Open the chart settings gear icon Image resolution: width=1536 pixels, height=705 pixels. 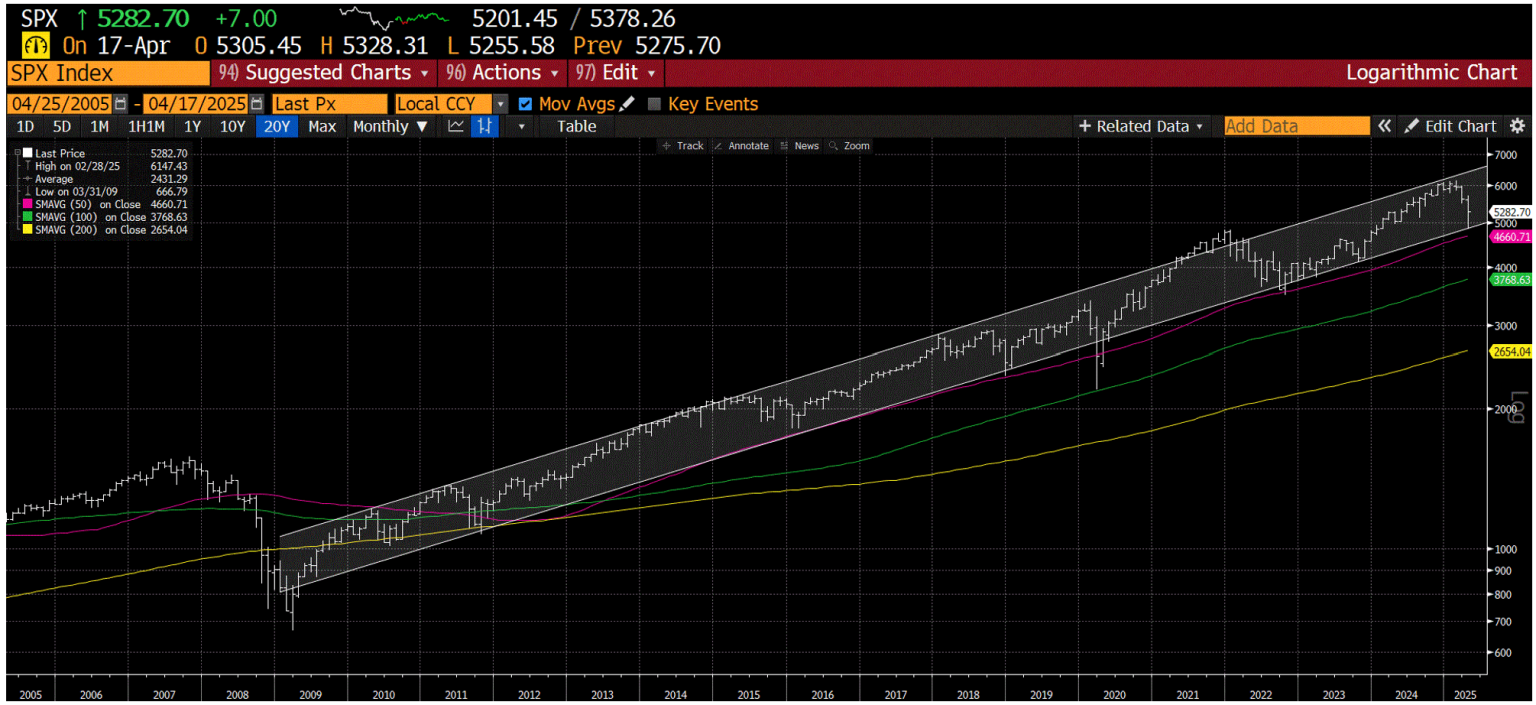coord(1518,126)
